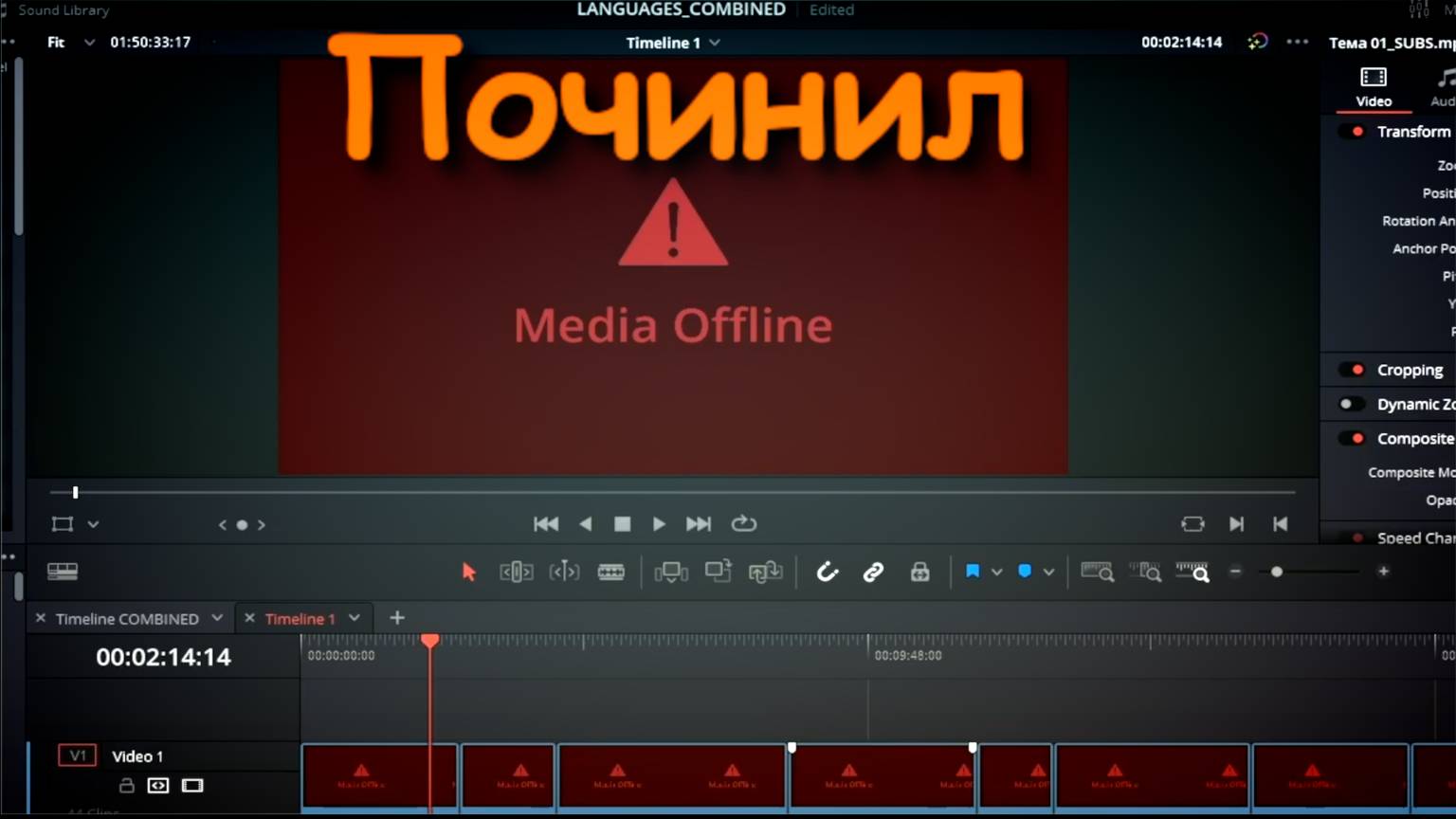Activate Dynamic Trim Mode tool
This screenshot has height=819, width=1456.
coord(564,572)
